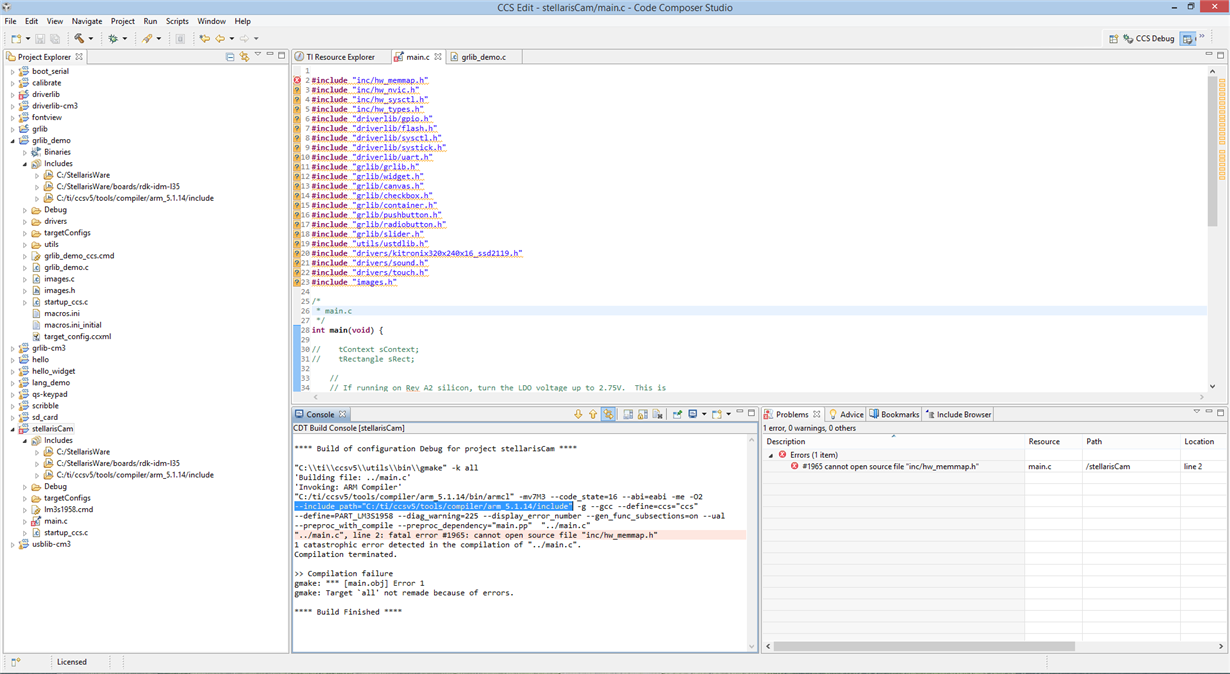The height and width of the screenshot is (674, 1230).
Task: Collapse all in Project Explorer
Action: pyautogui.click(x=230, y=57)
